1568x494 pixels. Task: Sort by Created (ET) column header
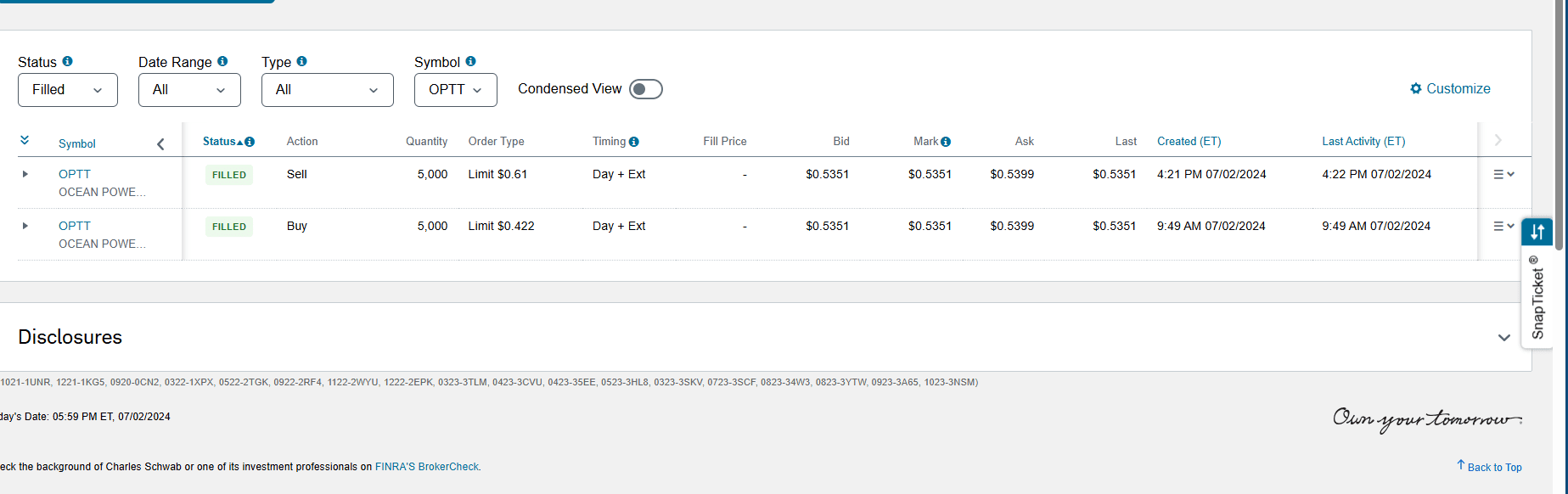(1189, 142)
